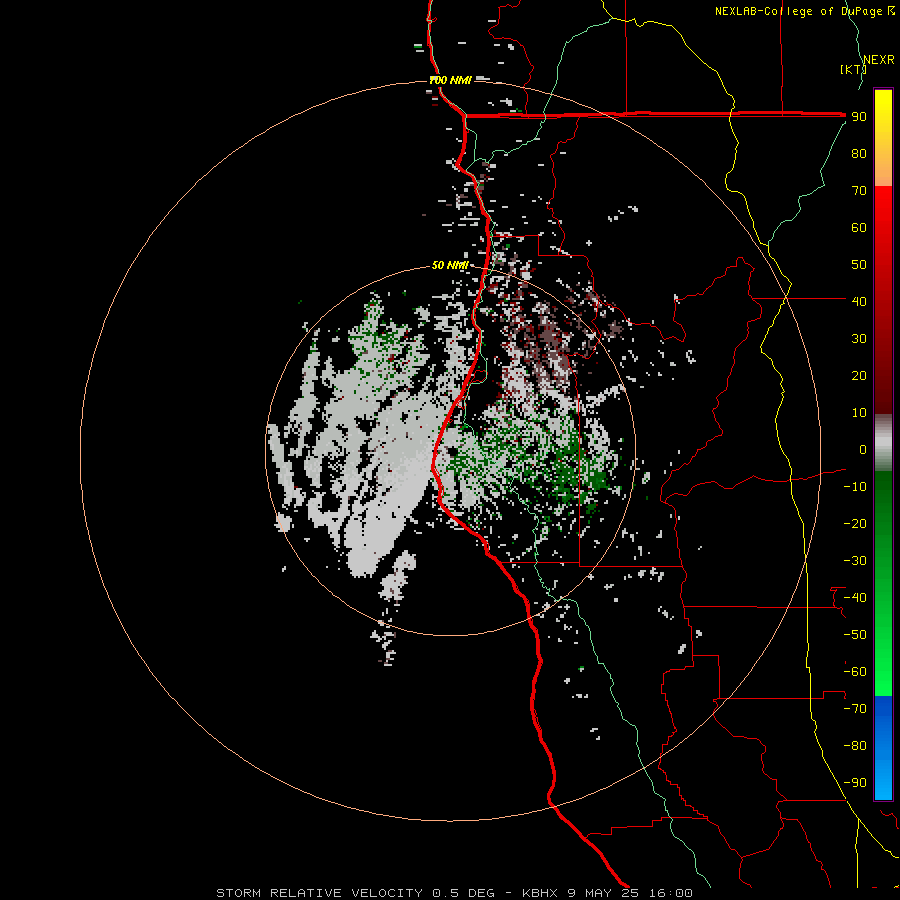Click the 90 value on velocity scale
900x900 pixels.
tap(859, 117)
